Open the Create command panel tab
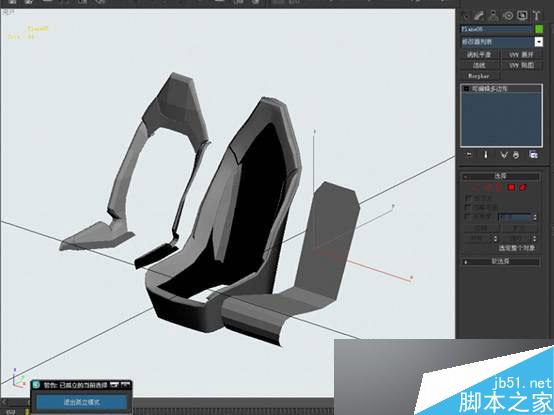 coord(466,16)
